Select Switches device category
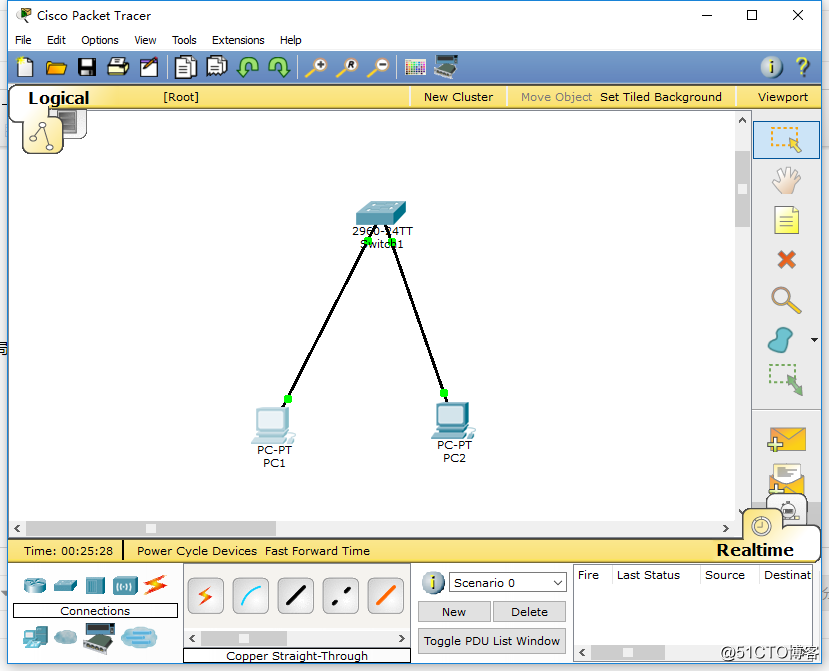The height and width of the screenshot is (671, 829). click(x=65, y=585)
